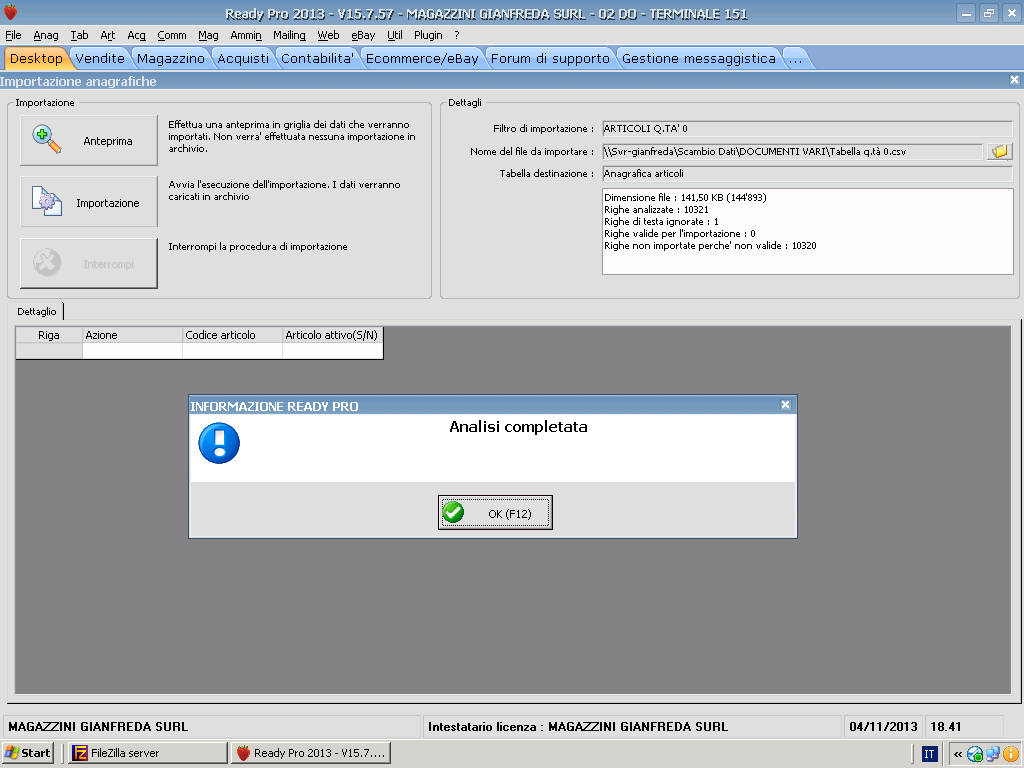Screen dimensions: 1024x768
Task: Restore down the Ready Pro window
Action: pyautogui.click(x=989, y=13)
